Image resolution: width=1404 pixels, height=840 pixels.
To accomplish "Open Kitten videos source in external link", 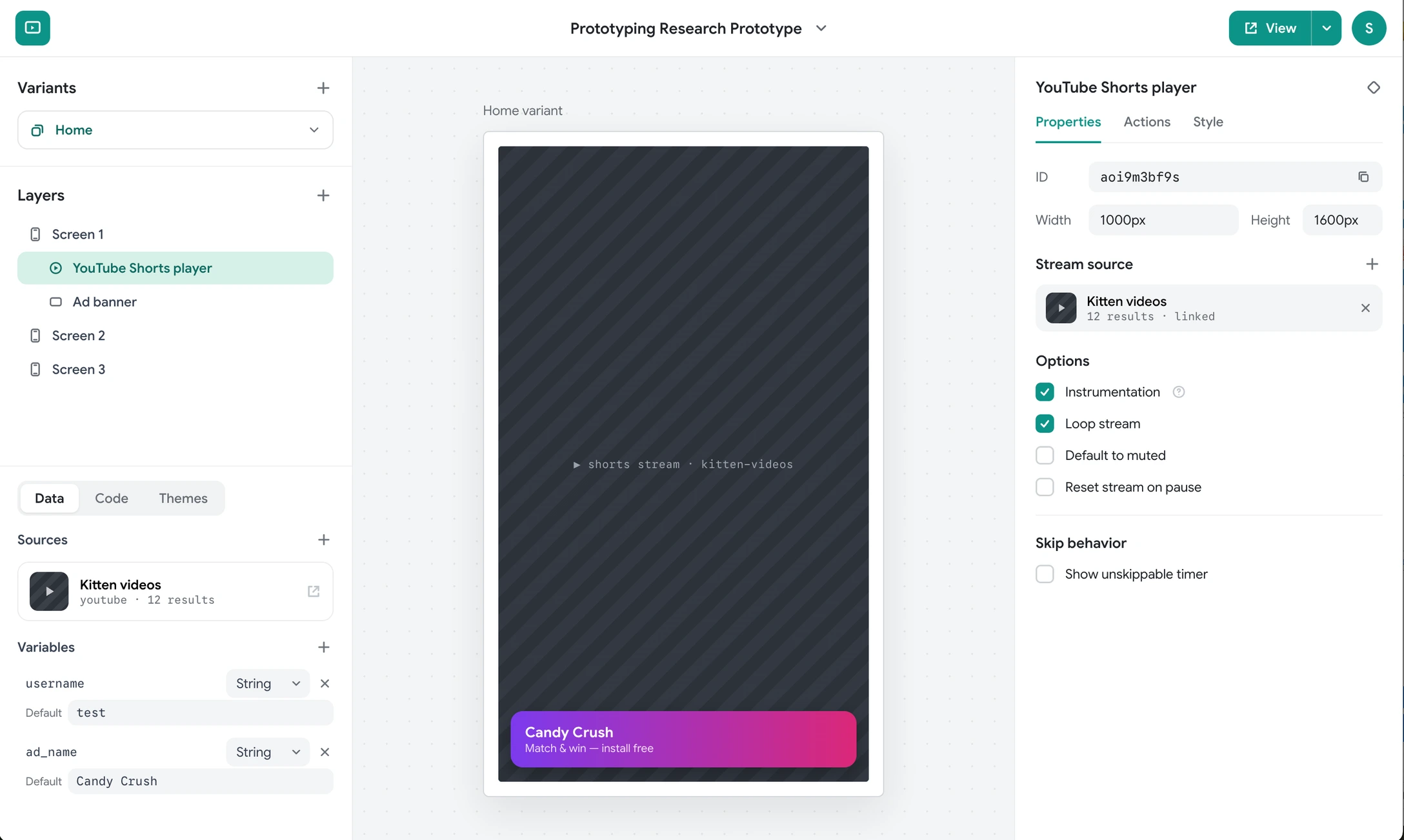I will [x=314, y=592].
